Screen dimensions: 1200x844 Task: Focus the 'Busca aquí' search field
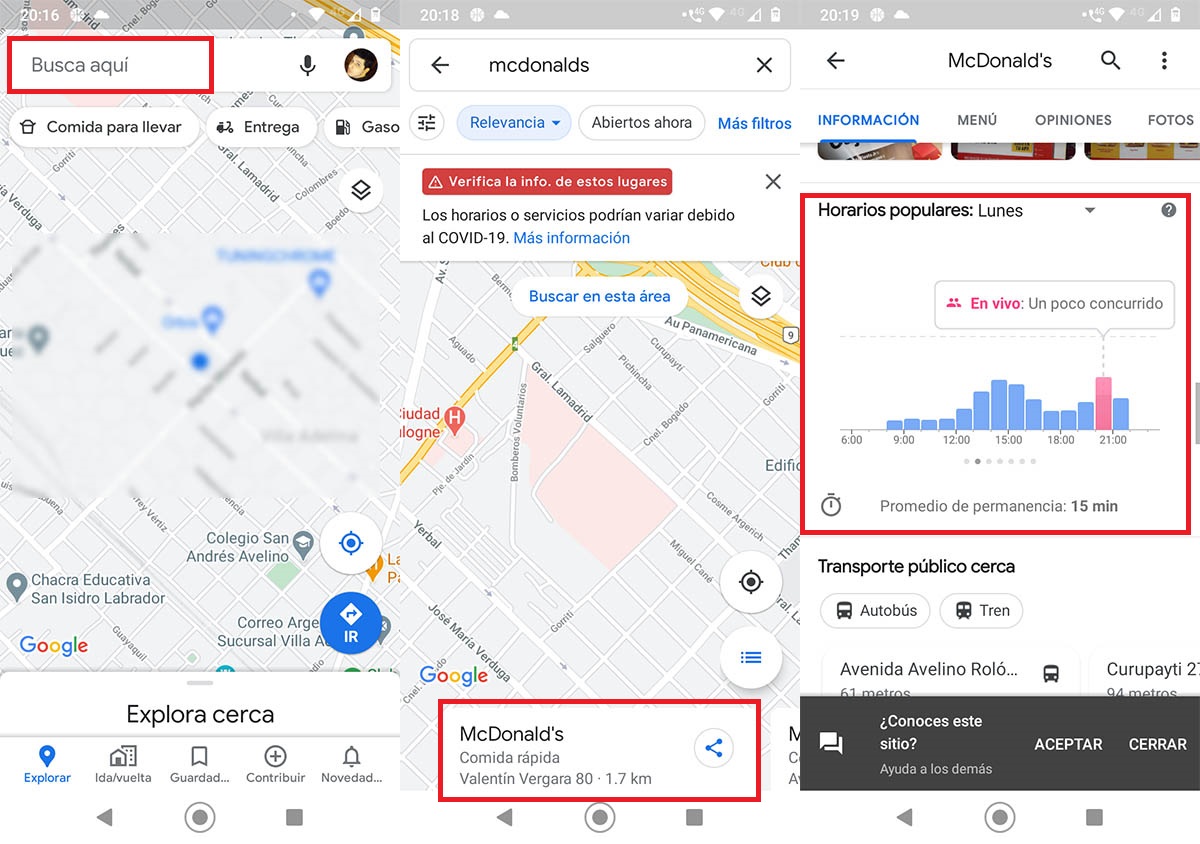(x=110, y=65)
